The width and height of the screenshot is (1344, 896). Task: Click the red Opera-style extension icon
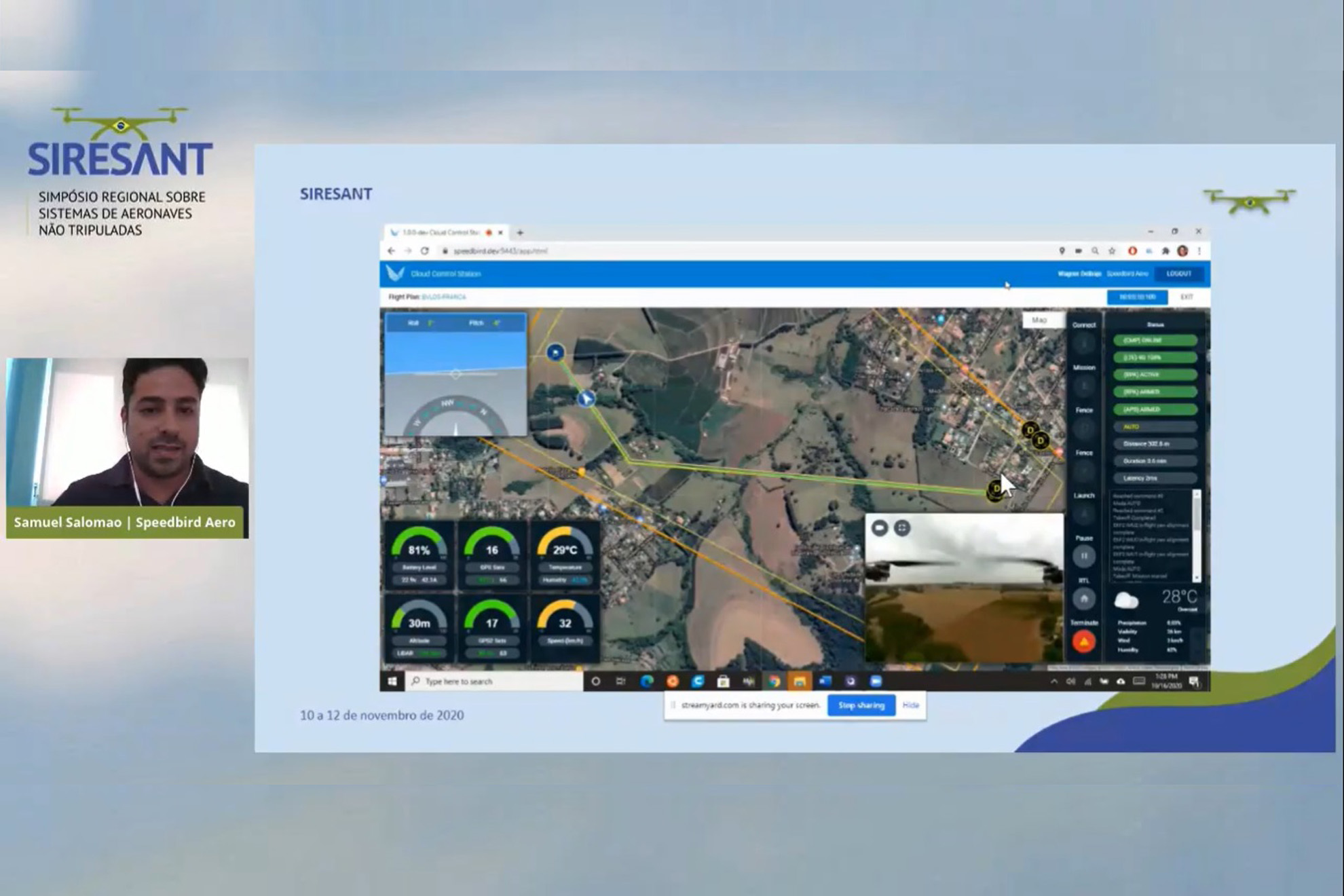[x=1132, y=250]
